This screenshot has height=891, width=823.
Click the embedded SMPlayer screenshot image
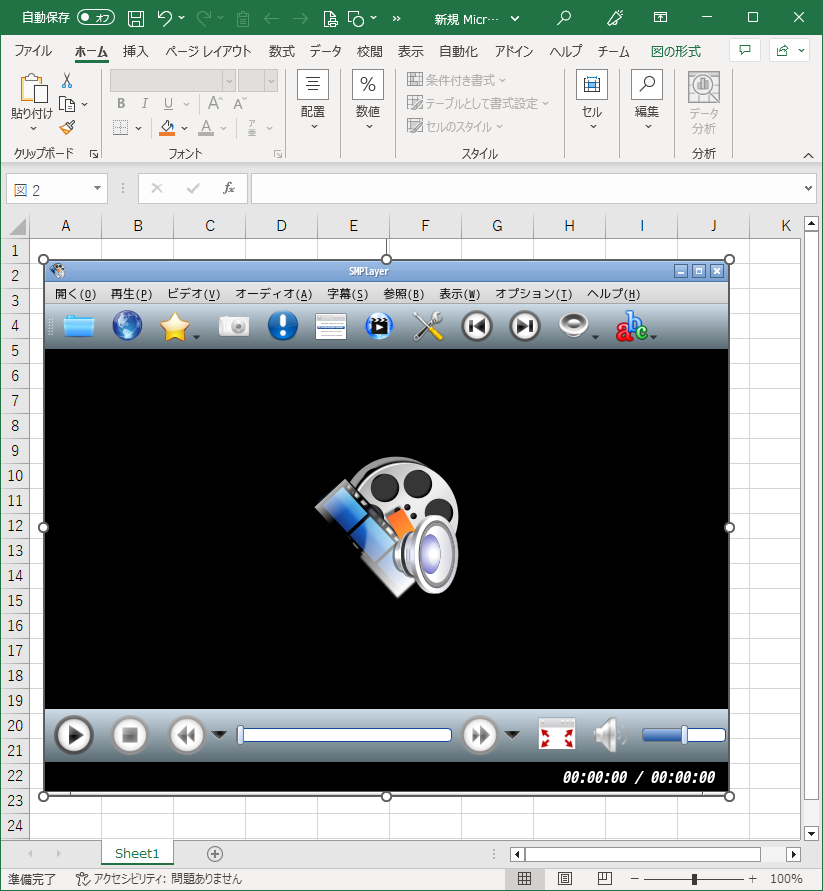pos(386,527)
